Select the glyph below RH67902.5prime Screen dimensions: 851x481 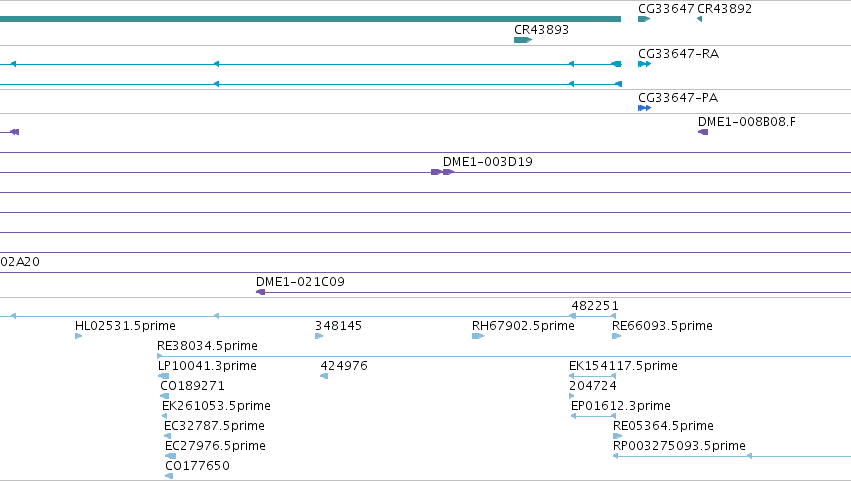[478, 336]
